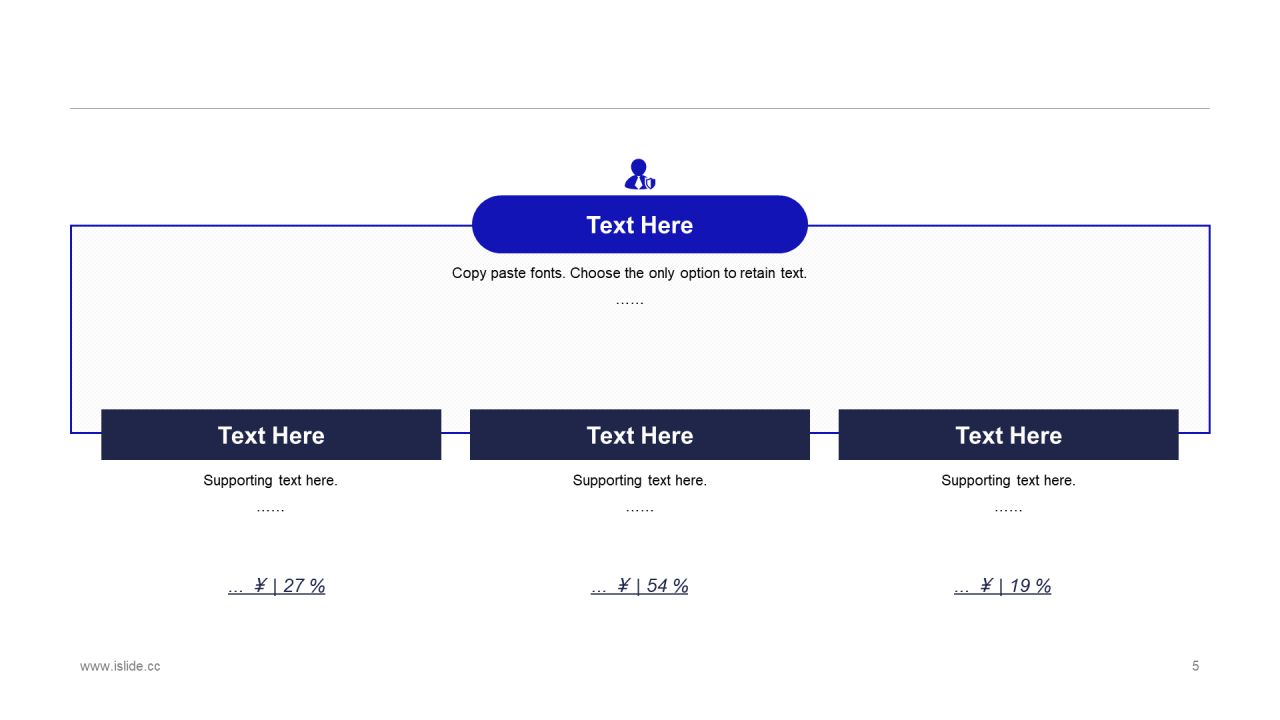
Task: Click ellipsis between Supporting text and 27% link
Action: coord(271,509)
